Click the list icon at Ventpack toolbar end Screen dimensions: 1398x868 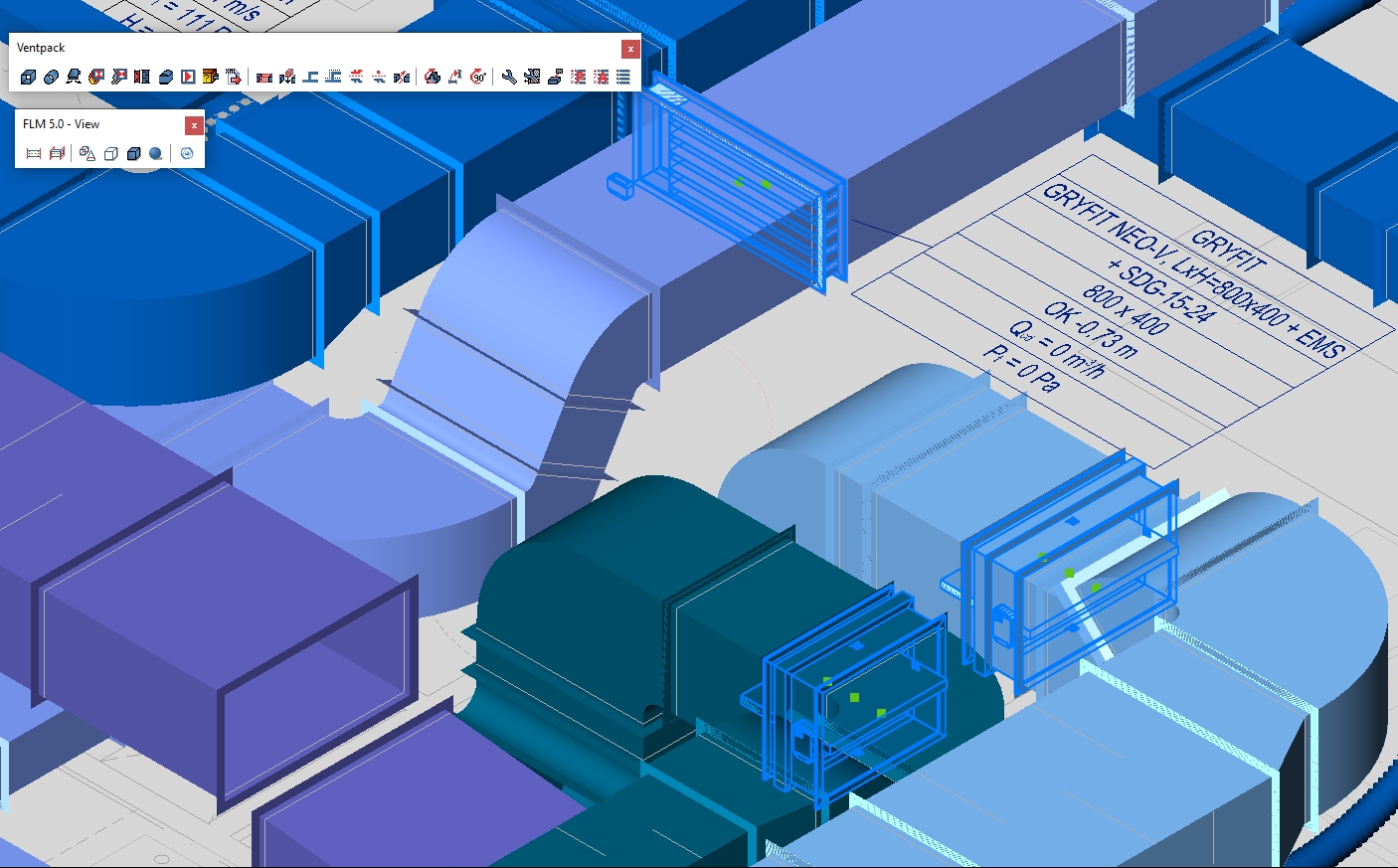623,77
